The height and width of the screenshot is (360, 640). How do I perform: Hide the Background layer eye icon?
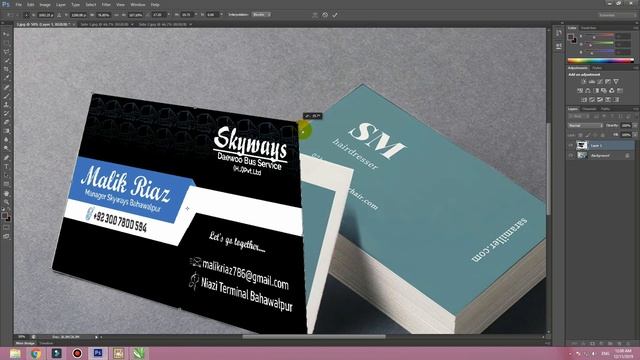[x=571, y=156]
